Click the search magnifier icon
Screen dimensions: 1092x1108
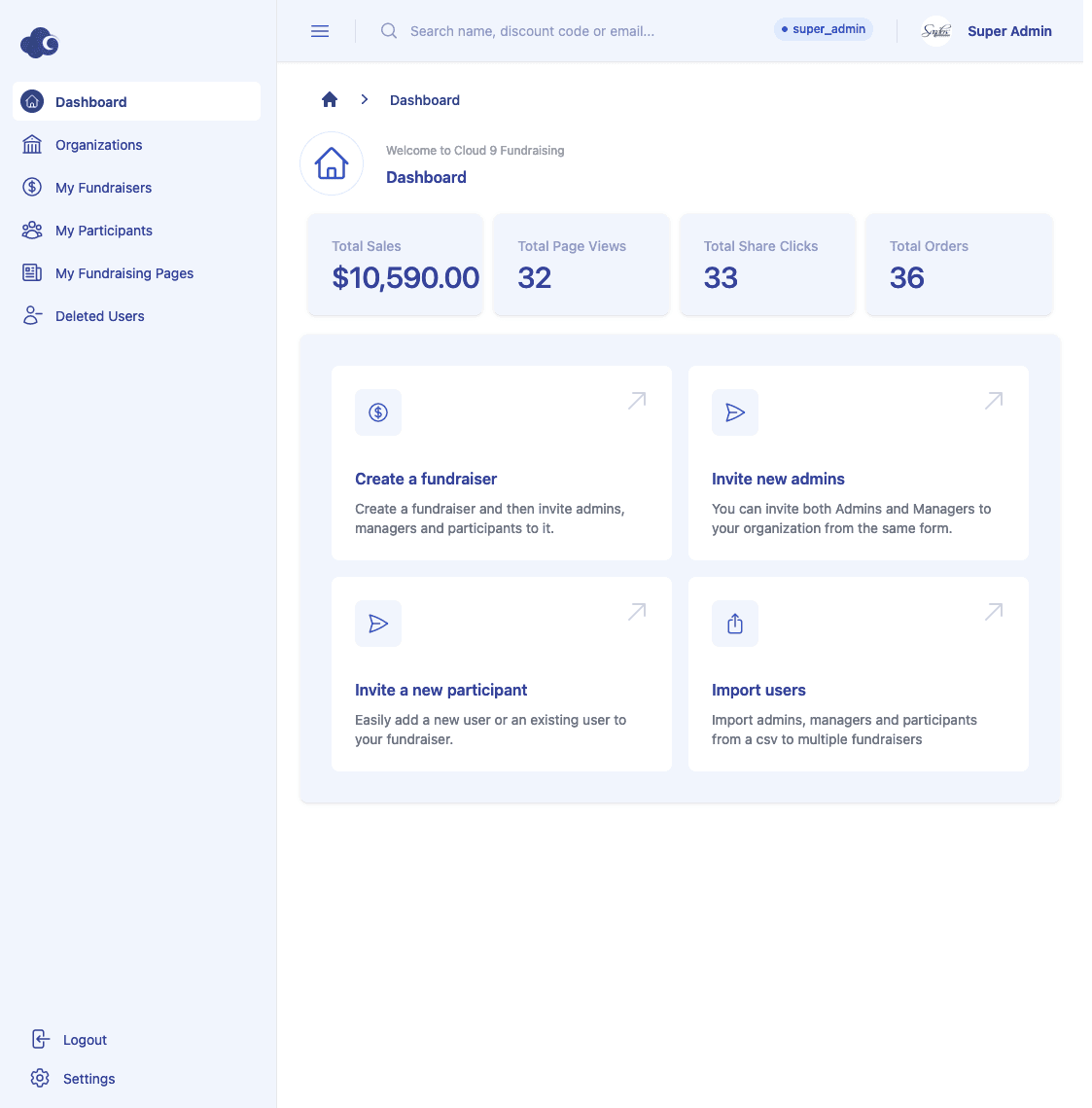click(389, 31)
